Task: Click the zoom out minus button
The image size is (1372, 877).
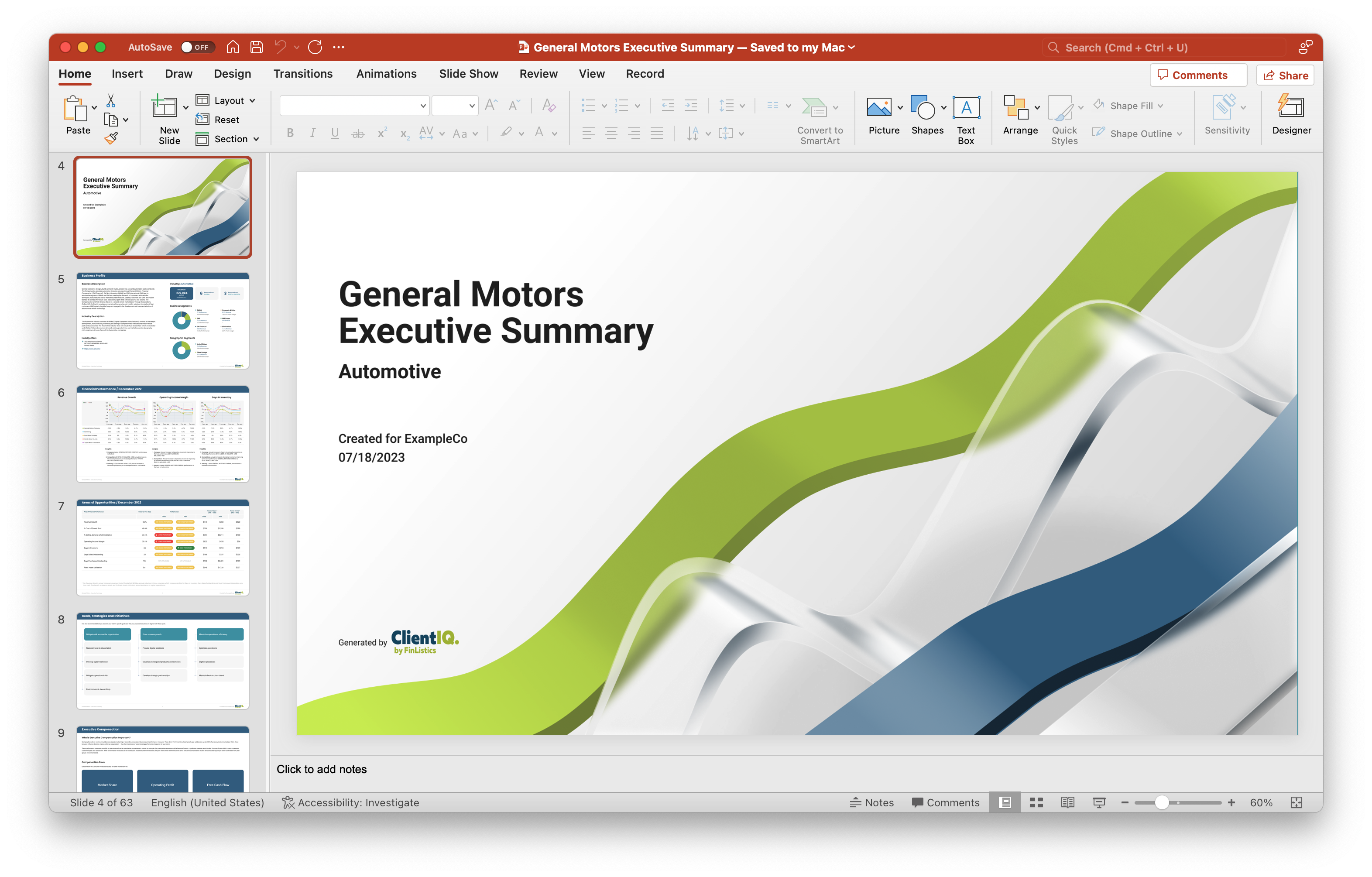Action: point(1124,802)
